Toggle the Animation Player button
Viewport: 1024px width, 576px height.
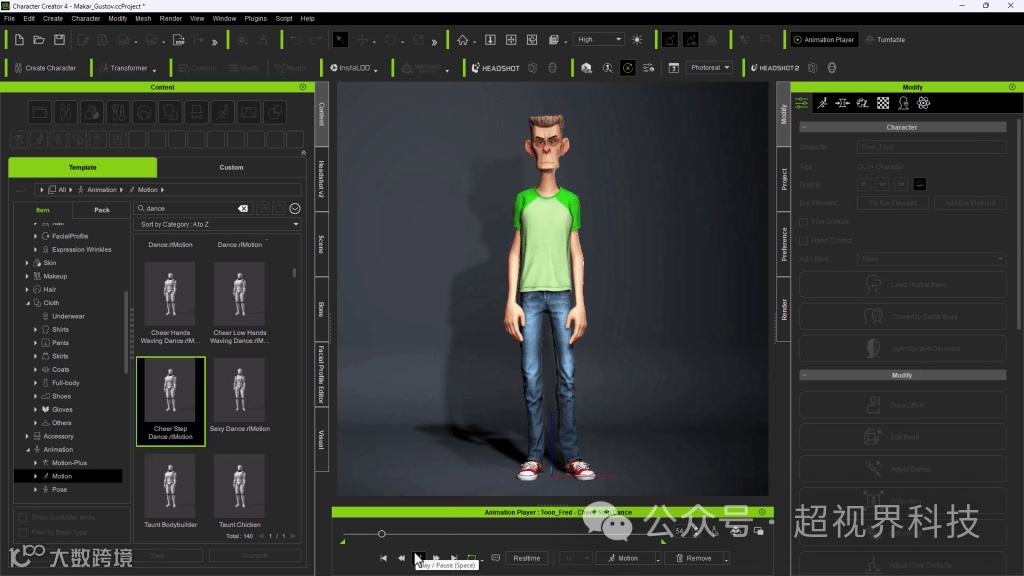pyautogui.click(x=823, y=40)
